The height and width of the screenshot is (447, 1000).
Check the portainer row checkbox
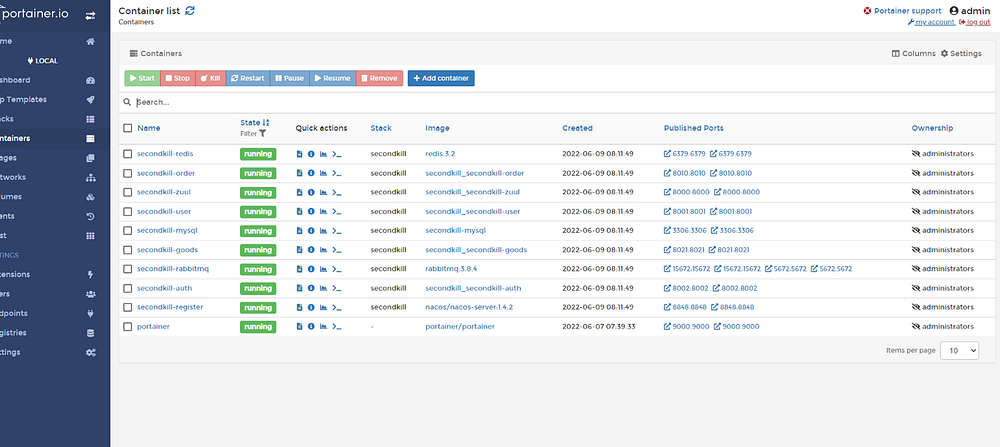point(128,326)
